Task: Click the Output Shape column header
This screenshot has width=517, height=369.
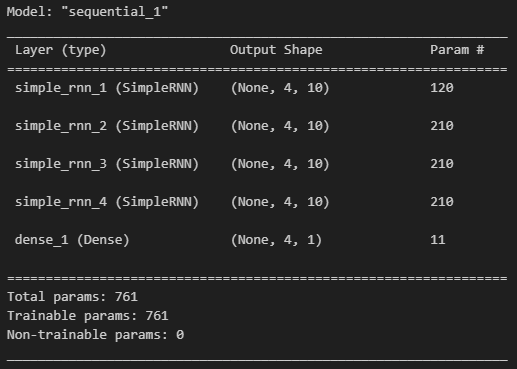Action: click(x=276, y=50)
